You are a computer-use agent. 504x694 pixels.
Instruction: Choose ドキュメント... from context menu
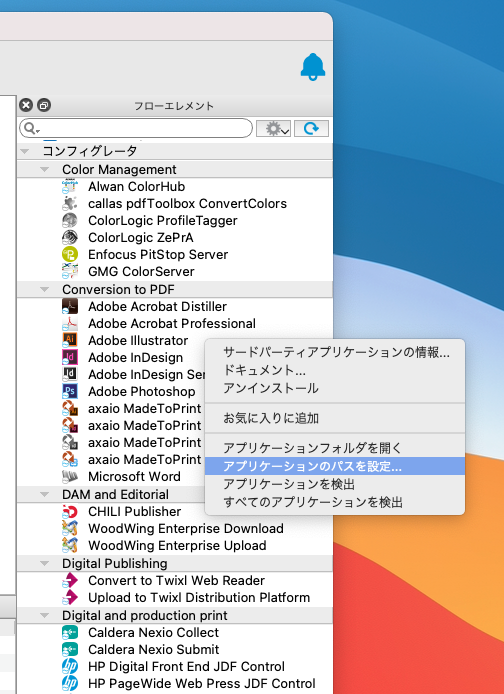click(335, 370)
